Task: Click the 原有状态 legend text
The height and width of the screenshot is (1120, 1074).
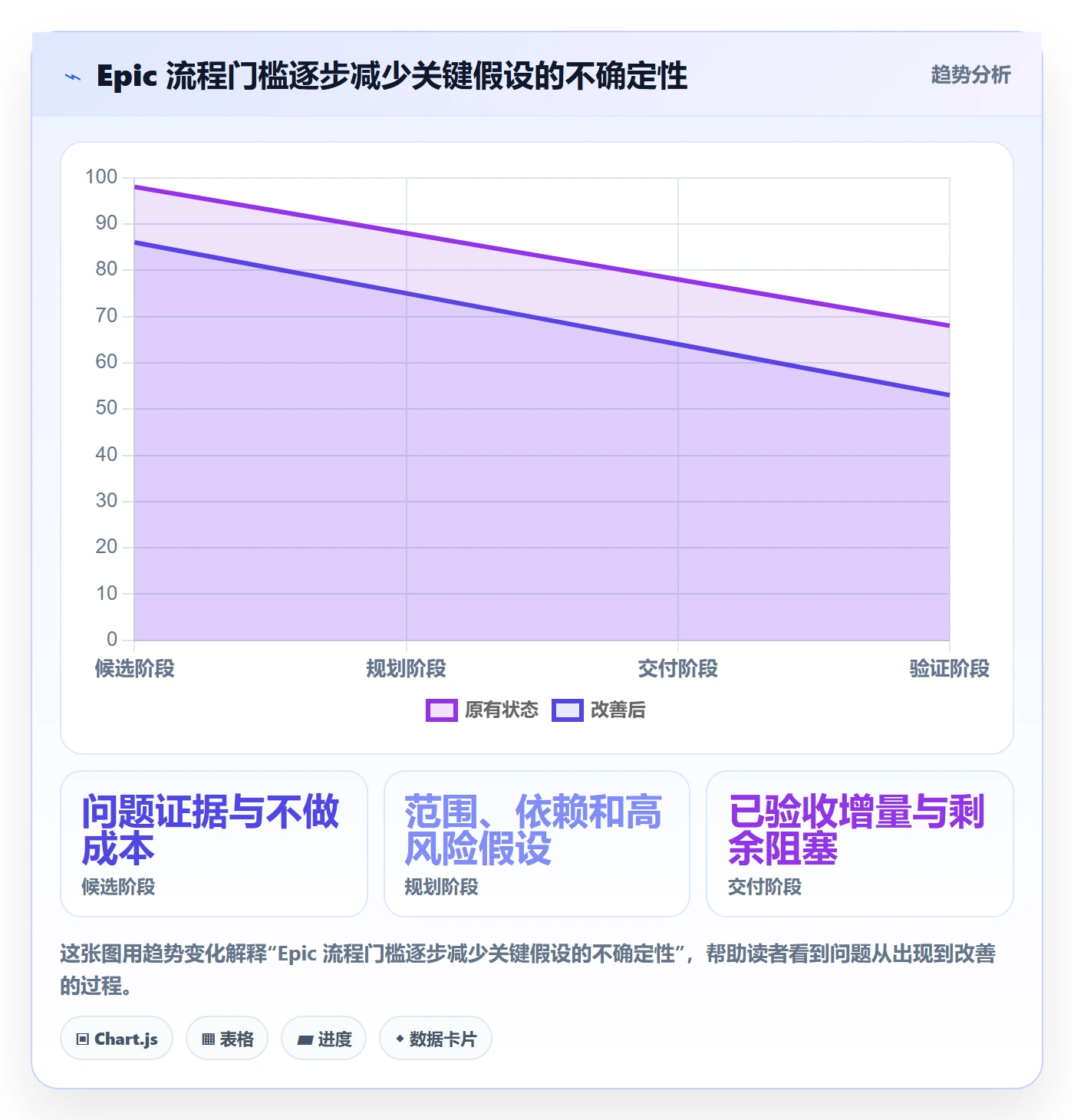Action: pos(502,710)
